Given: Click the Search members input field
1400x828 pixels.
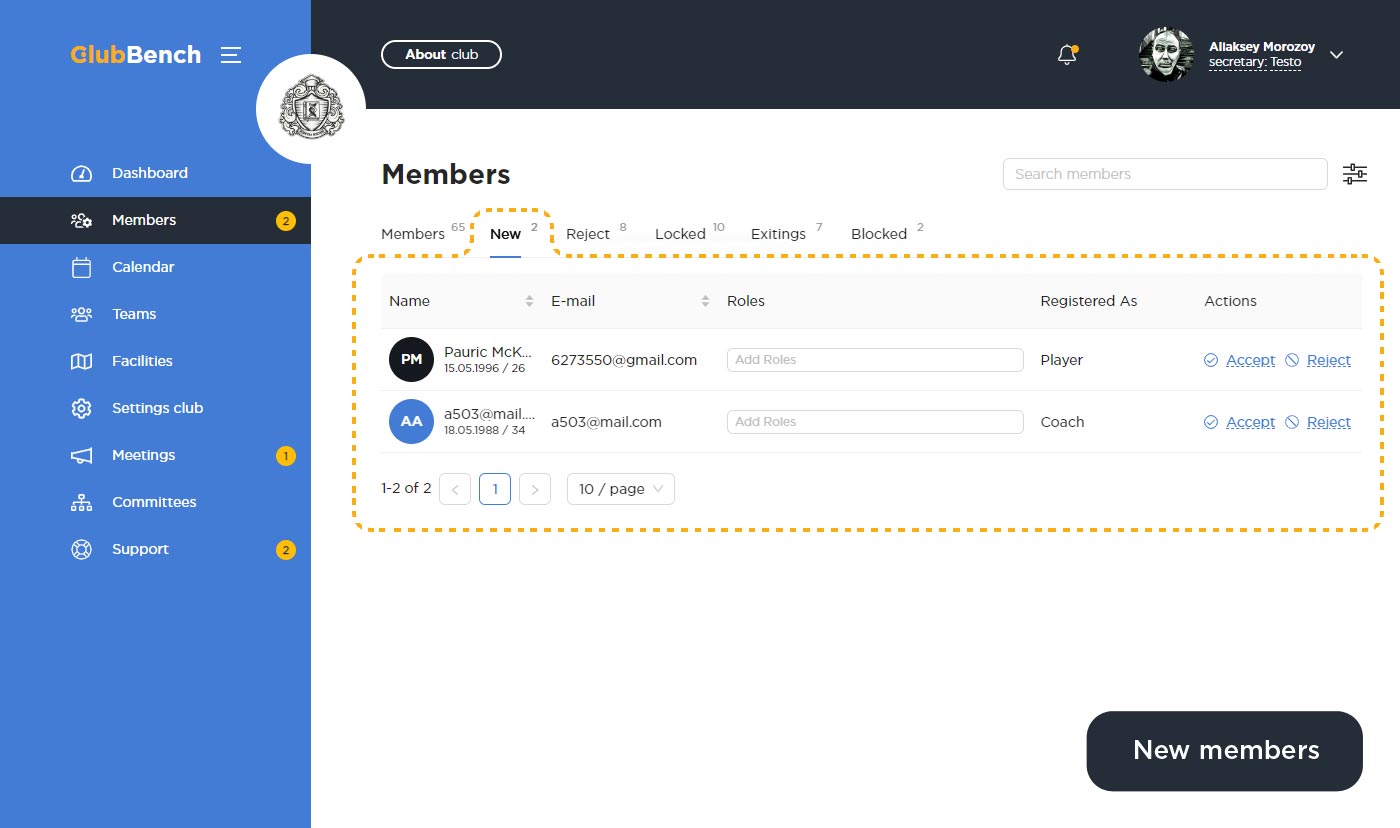Looking at the screenshot, I should (1164, 174).
